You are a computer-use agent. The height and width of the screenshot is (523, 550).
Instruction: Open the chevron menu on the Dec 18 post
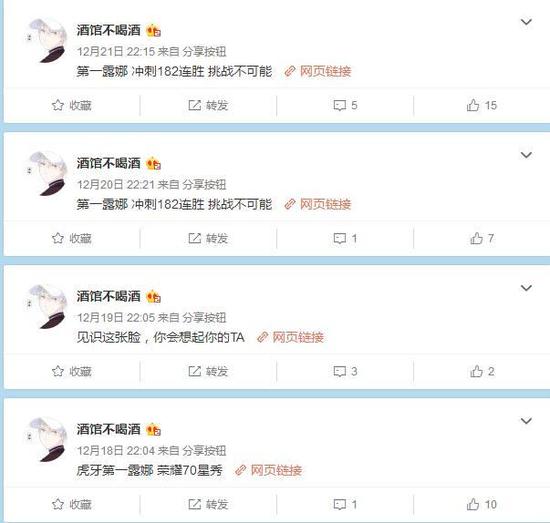[526, 421]
